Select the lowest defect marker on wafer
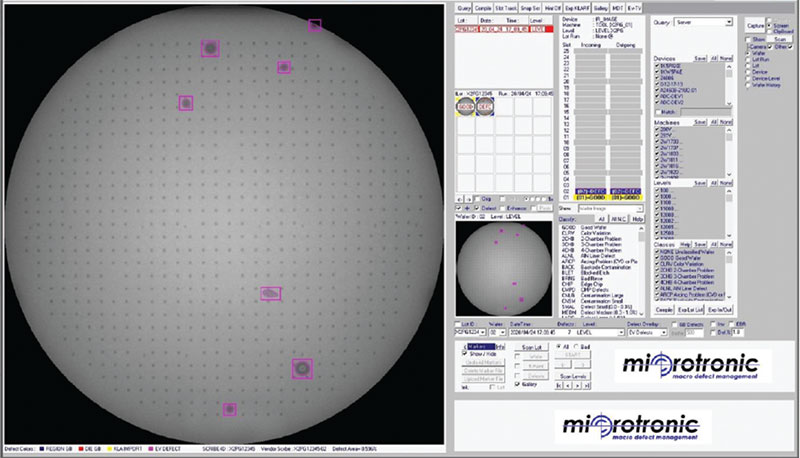The width and height of the screenshot is (800, 458). (x=230, y=410)
